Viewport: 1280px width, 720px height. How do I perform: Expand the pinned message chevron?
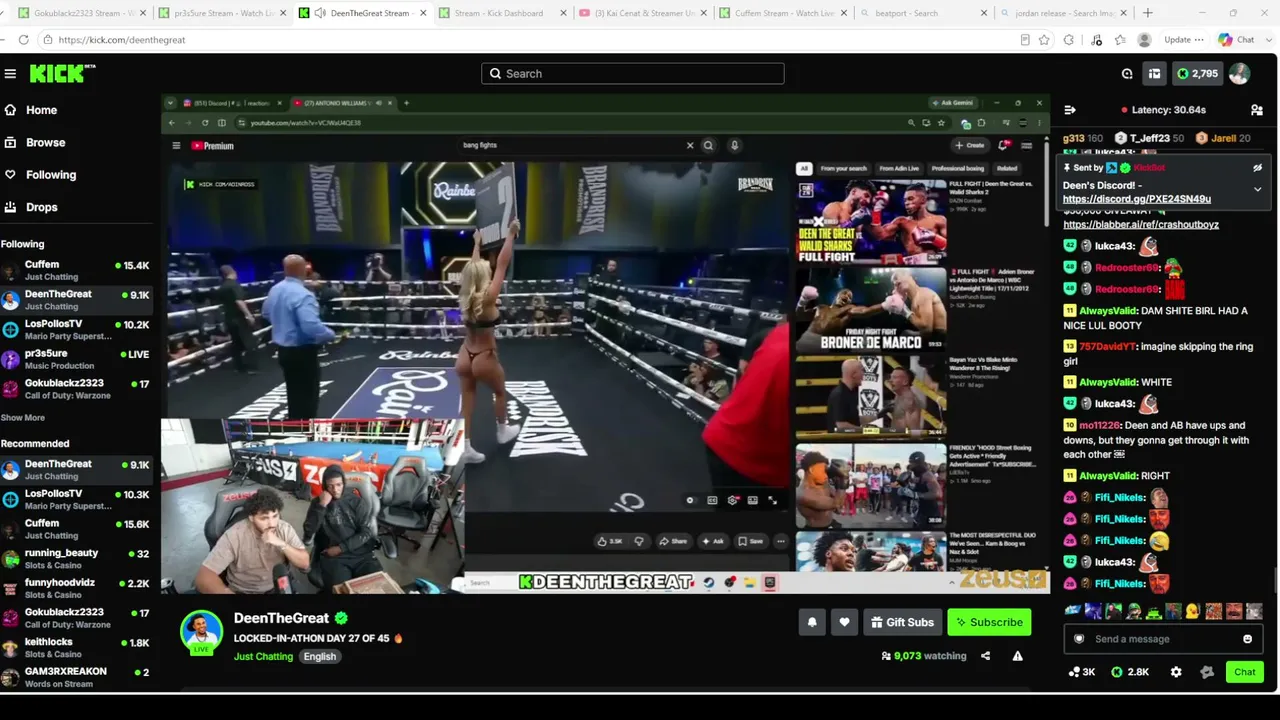[1257, 189]
